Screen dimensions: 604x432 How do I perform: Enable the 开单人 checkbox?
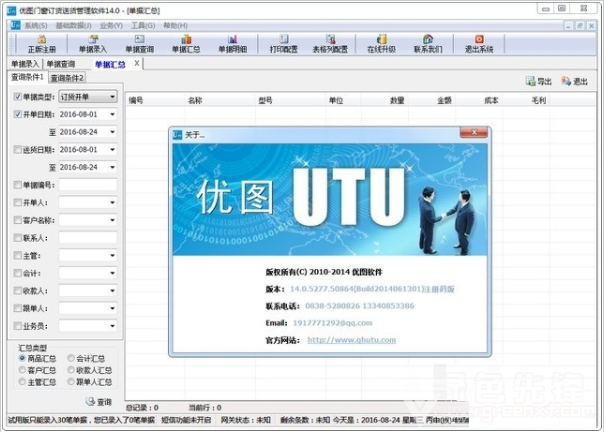(17, 202)
